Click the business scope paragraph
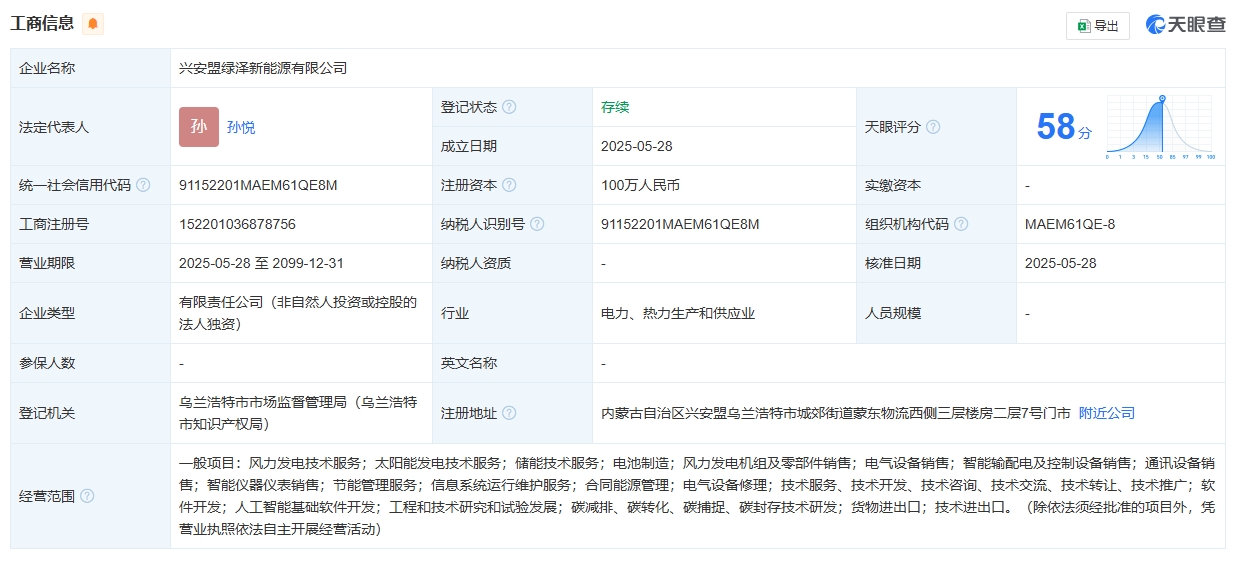Viewport: 1242px width, 566px height. (x=697, y=496)
